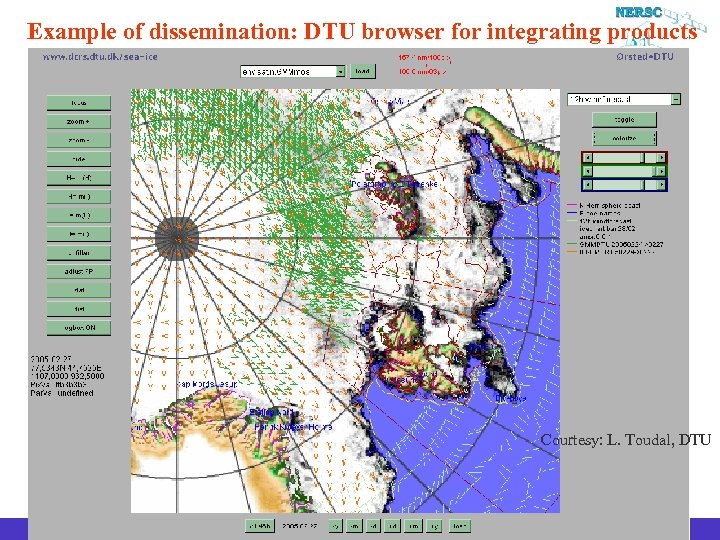The width and height of the screenshot is (720, 540).
Task: Click the 'Orsted*DTU' label at top right
Action: tap(645, 56)
